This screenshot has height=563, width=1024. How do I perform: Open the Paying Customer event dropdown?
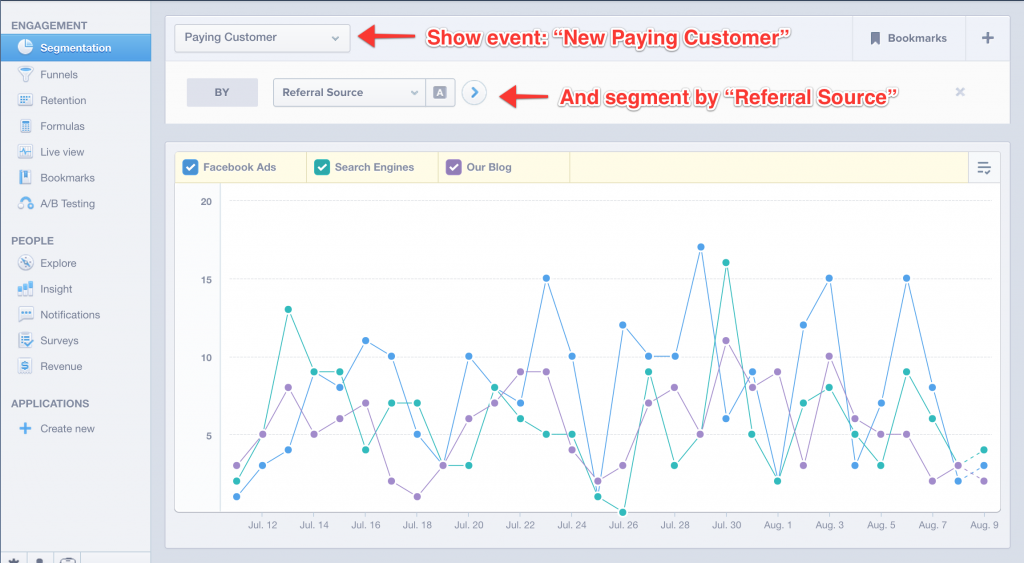click(x=262, y=38)
